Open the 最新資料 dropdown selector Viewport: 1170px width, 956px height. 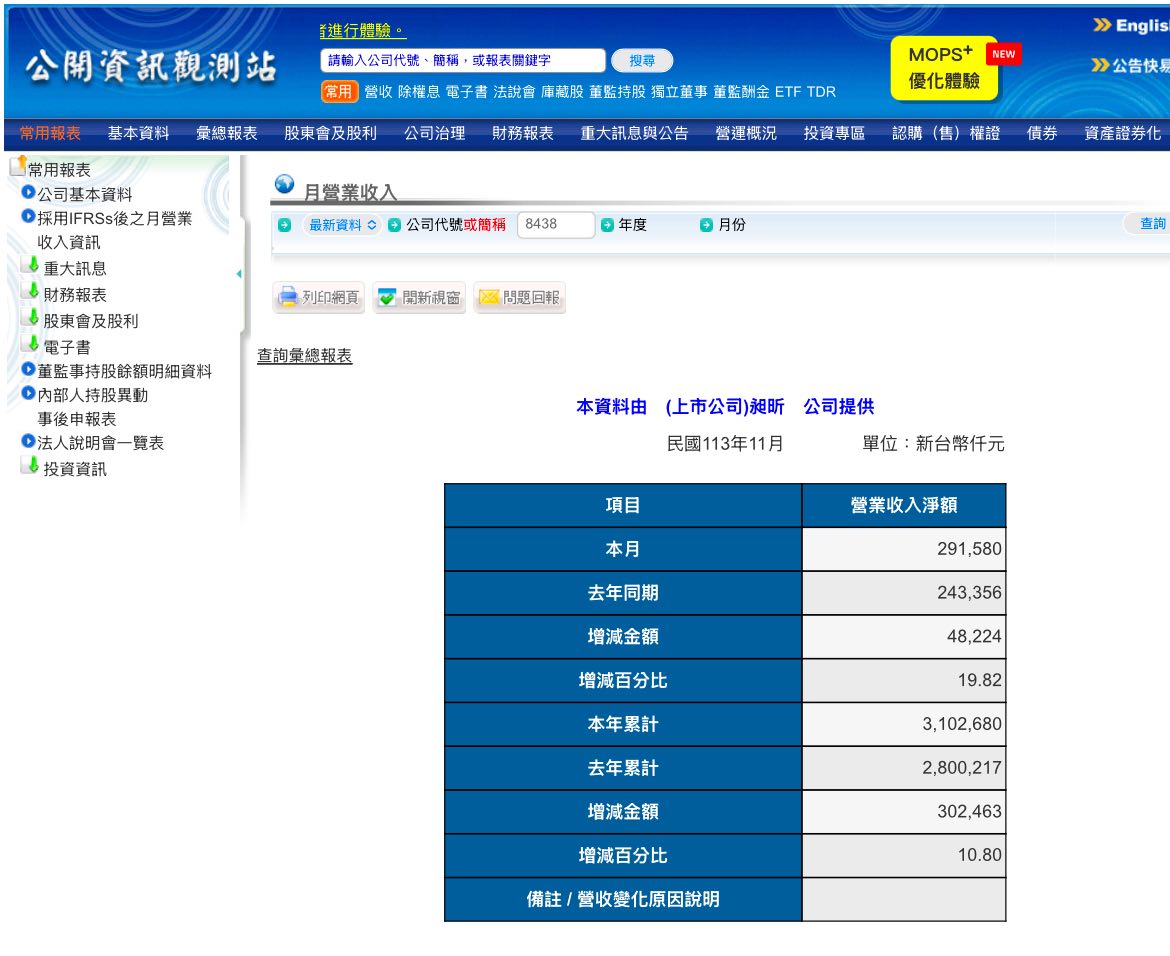[342, 225]
